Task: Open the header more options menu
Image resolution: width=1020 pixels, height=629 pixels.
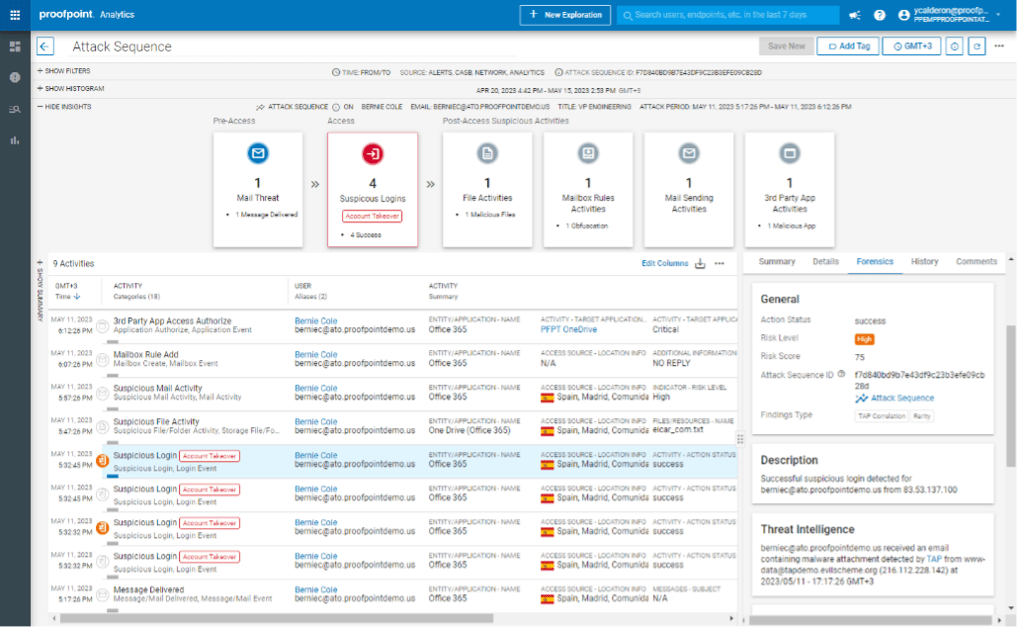Action: (999, 46)
